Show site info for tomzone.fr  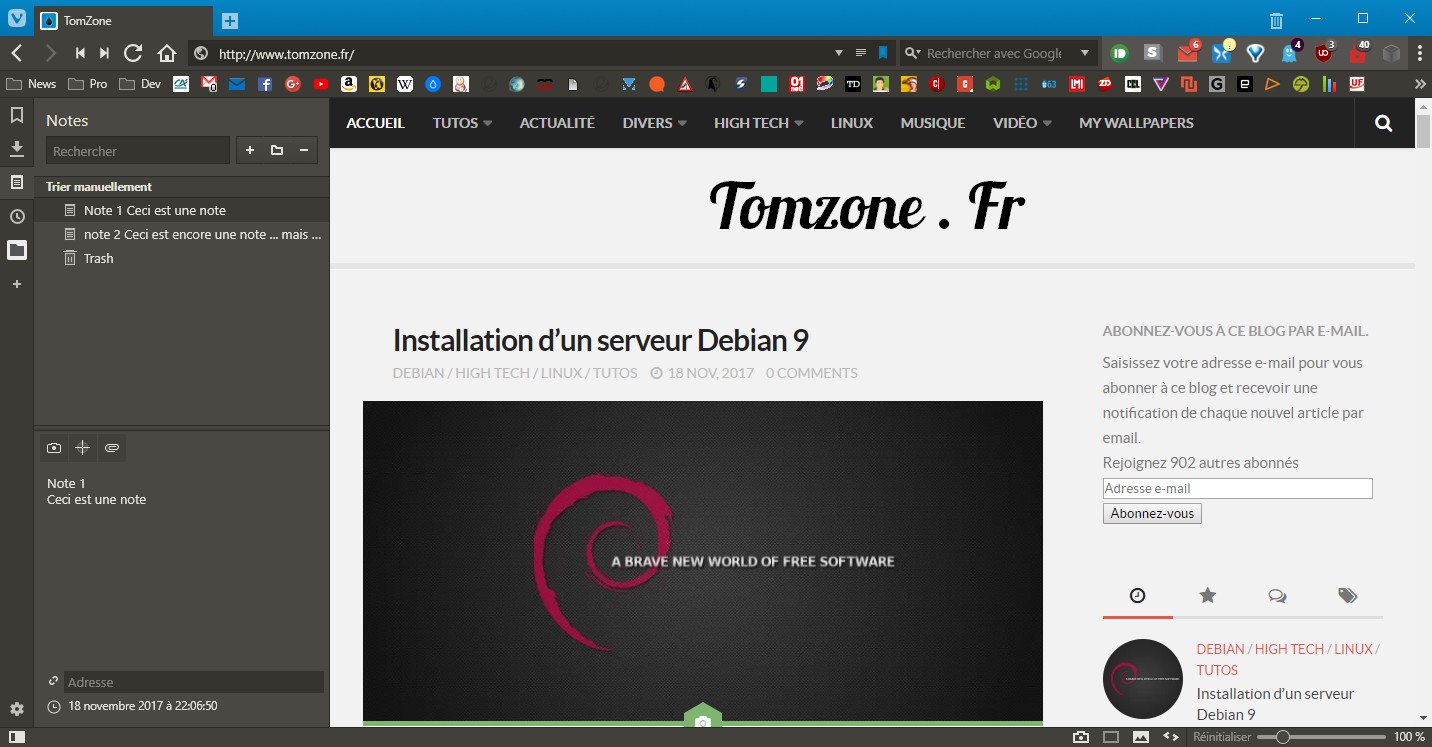(201, 53)
